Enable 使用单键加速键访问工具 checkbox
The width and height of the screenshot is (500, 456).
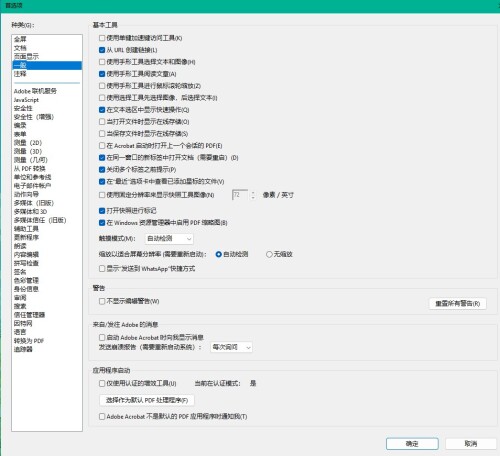click(x=102, y=38)
